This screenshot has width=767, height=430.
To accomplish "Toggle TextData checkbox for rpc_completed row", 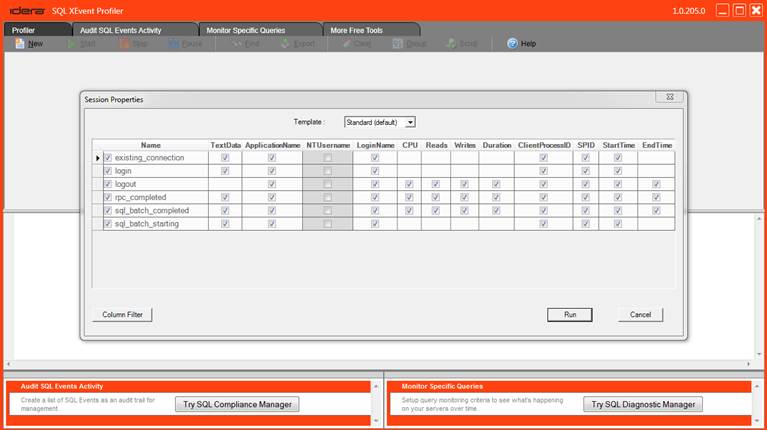I will [x=225, y=197].
